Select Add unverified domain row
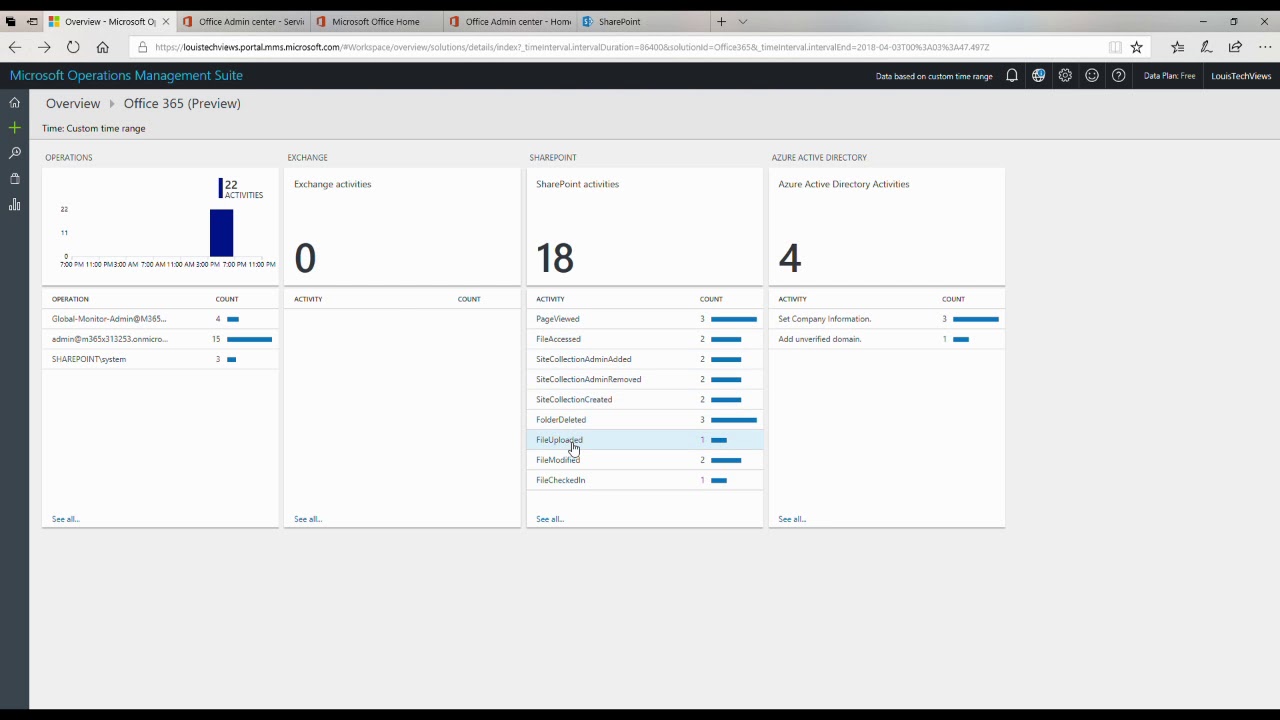Viewport: 1280px width, 720px height. [887, 339]
